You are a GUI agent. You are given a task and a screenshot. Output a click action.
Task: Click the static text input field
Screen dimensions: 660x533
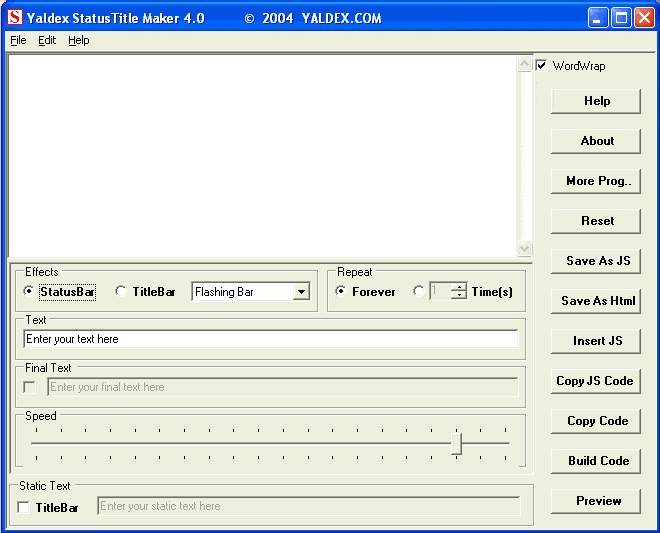(309, 506)
